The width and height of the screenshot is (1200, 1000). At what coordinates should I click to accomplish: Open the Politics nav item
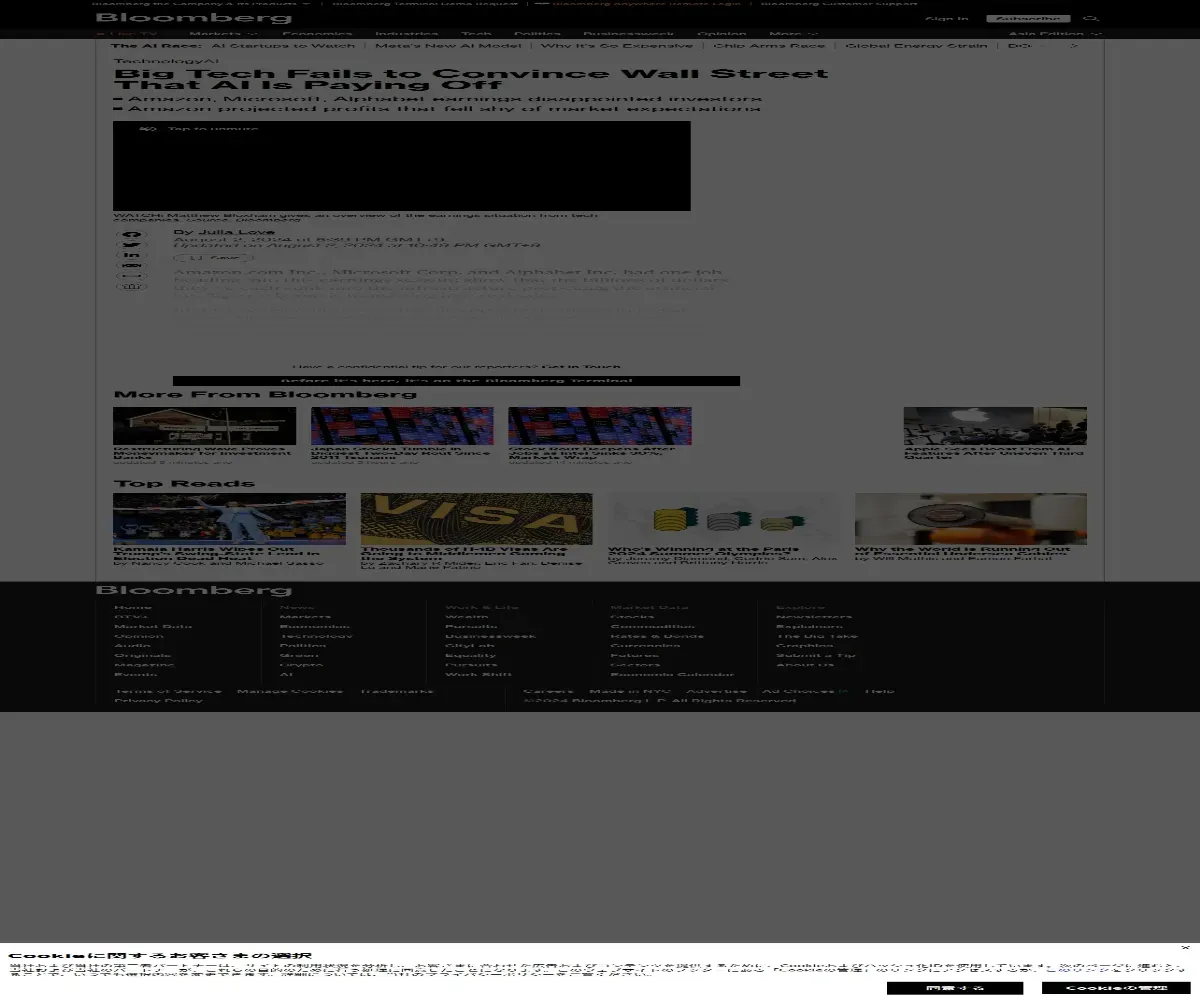pyautogui.click(x=538, y=34)
